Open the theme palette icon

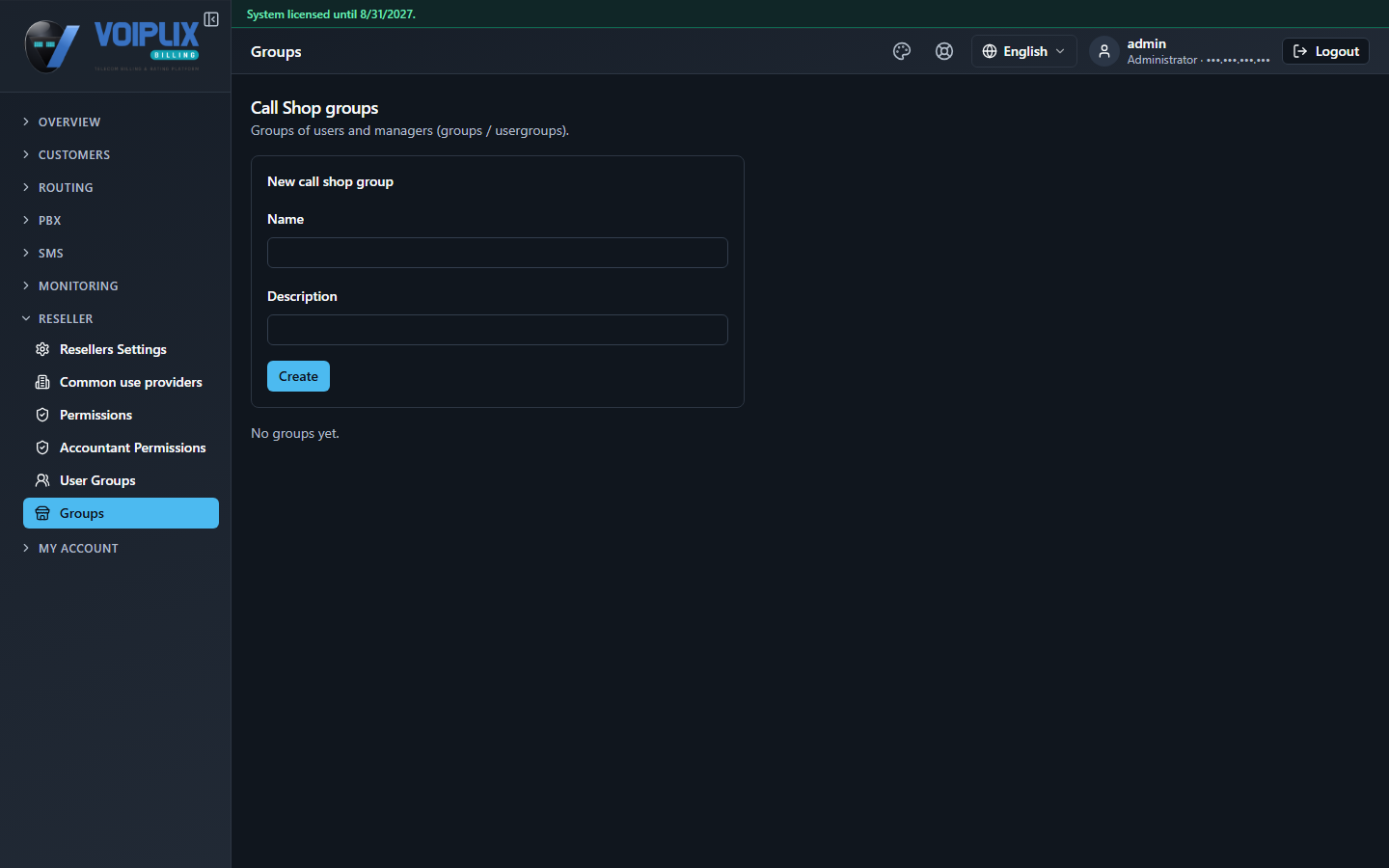(x=902, y=51)
